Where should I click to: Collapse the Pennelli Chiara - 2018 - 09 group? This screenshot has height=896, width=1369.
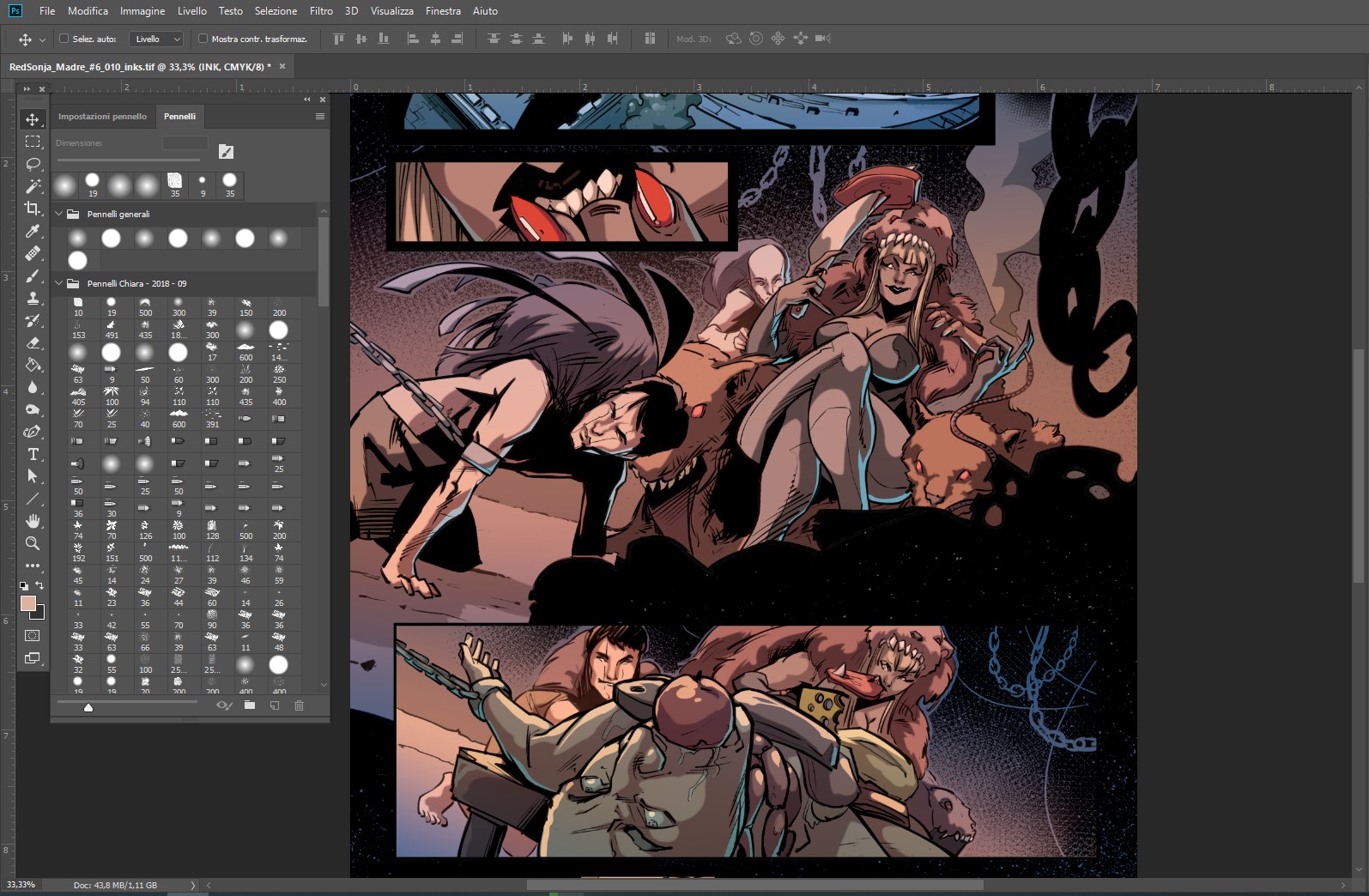point(59,283)
